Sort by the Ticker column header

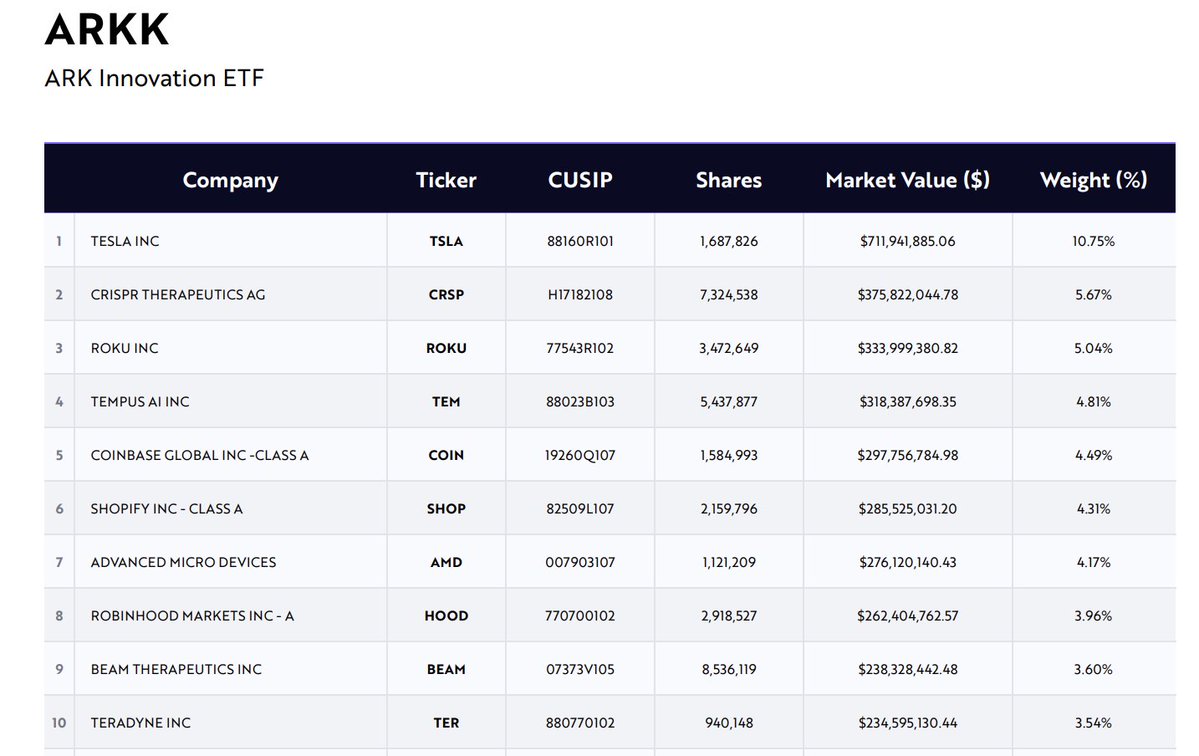pyautogui.click(x=446, y=180)
